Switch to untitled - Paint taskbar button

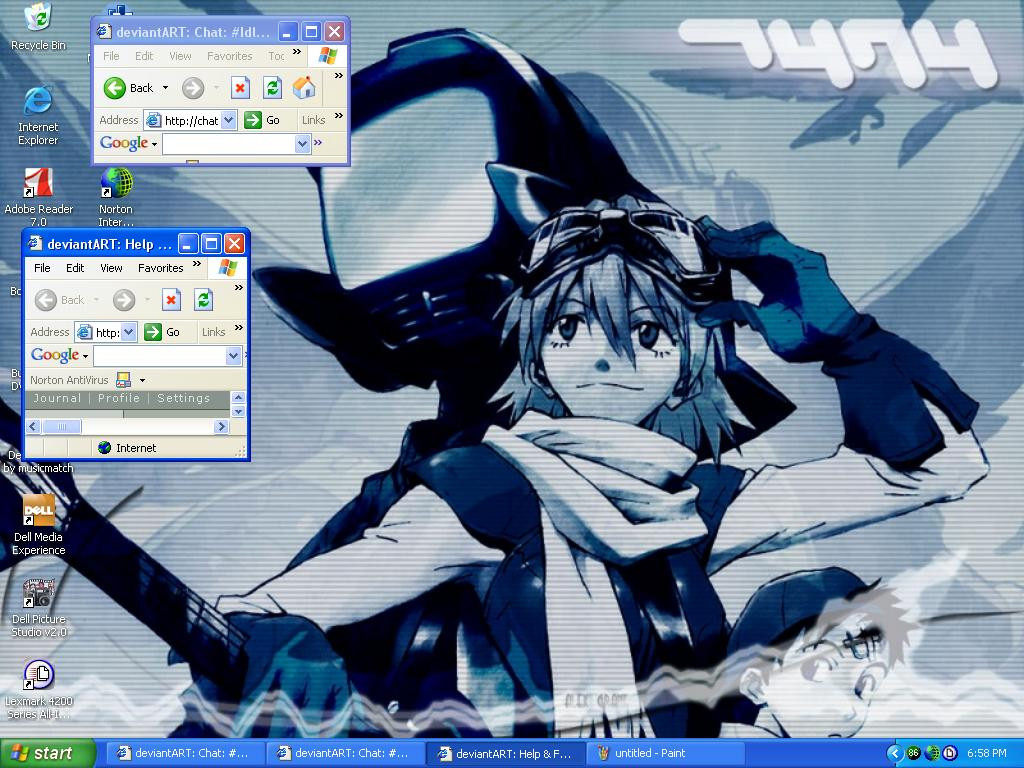[665, 753]
